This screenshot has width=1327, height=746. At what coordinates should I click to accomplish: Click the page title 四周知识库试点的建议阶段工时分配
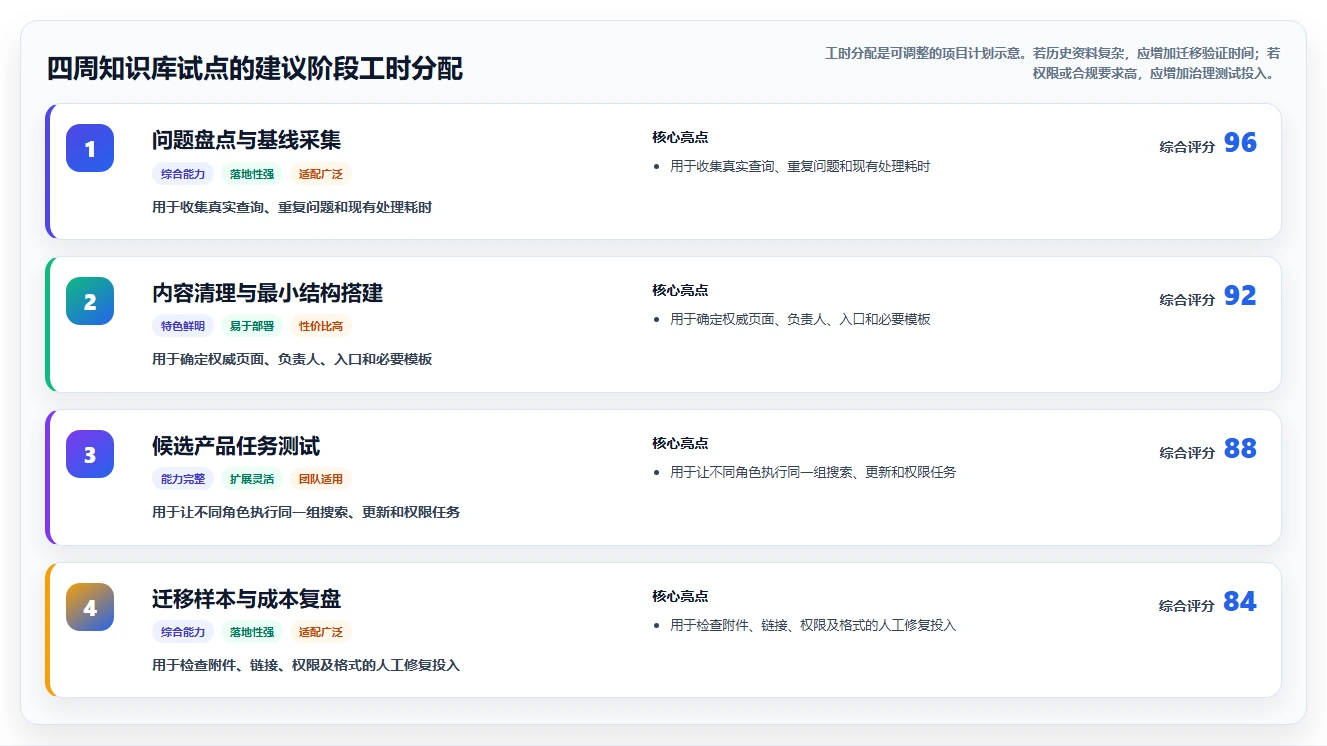(255, 69)
